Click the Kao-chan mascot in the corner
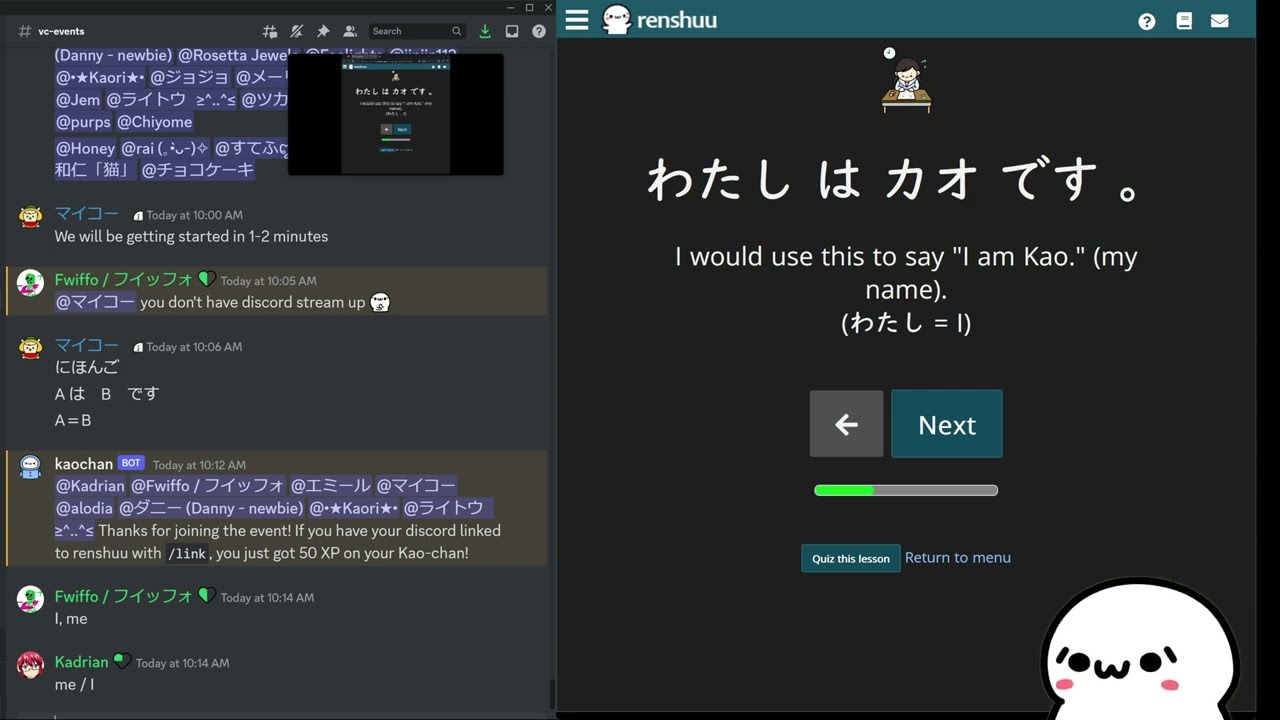Screen dimensions: 1280x720 [x=1141, y=650]
